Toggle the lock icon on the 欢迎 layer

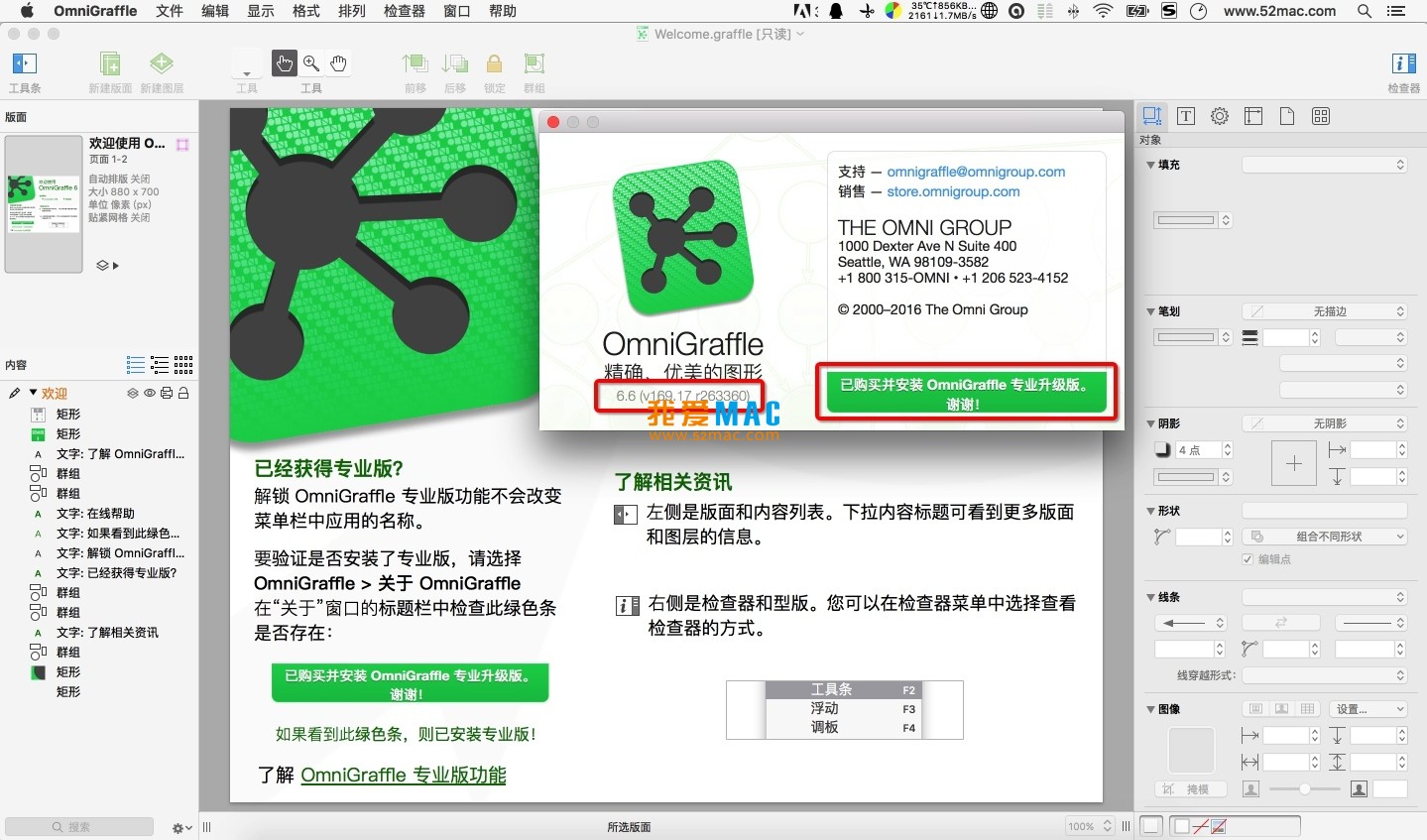coord(185,393)
